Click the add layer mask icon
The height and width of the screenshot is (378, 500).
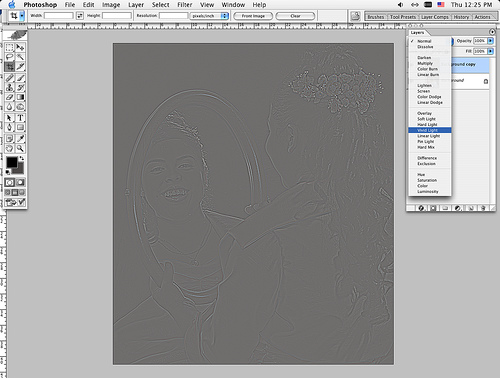pyautogui.click(x=433, y=208)
